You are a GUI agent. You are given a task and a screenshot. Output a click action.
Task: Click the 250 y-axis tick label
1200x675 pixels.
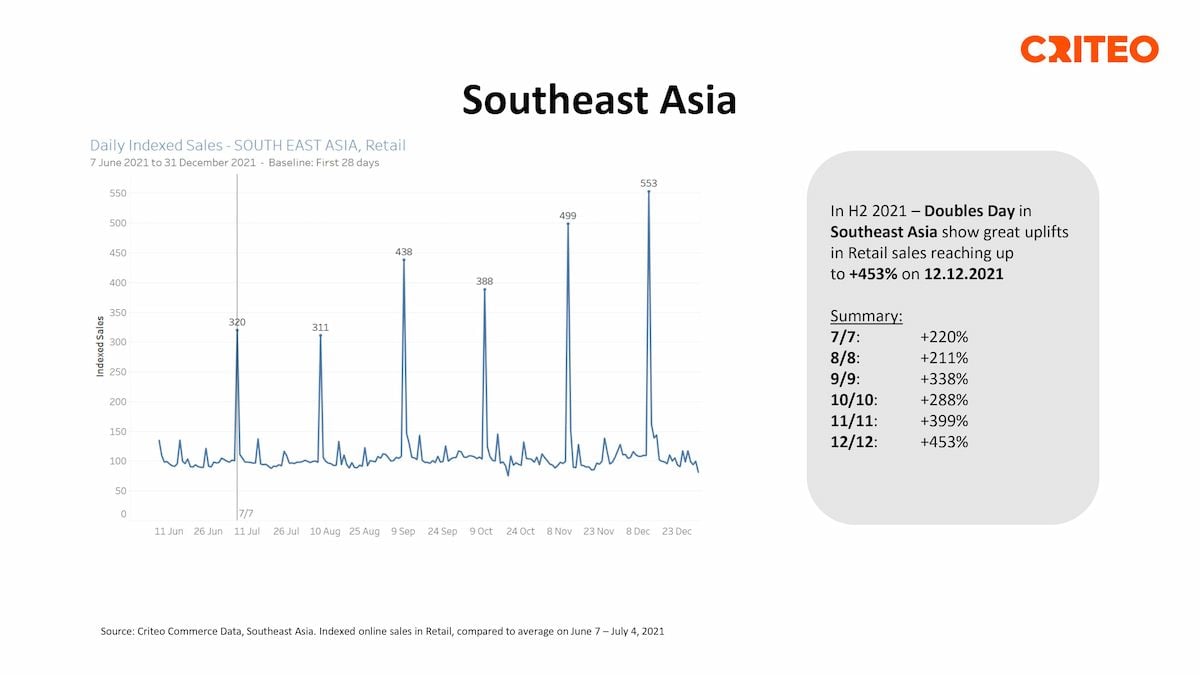pos(117,372)
